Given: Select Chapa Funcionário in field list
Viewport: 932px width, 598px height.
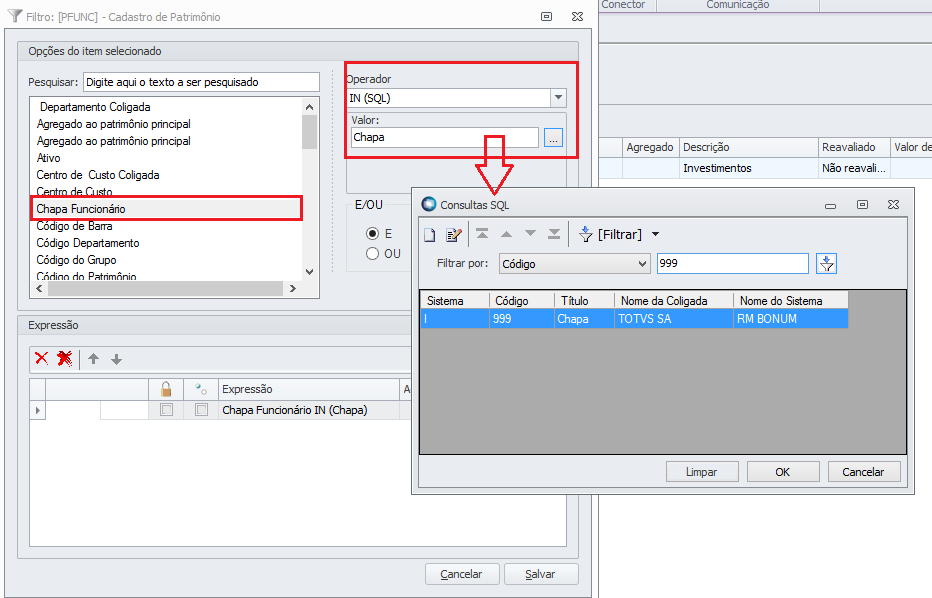Looking at the screenshot, I should (166, 209).
